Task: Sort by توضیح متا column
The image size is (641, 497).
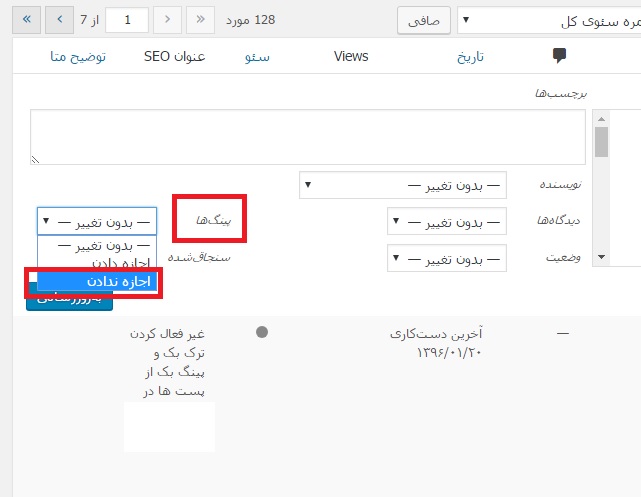Action: click(78, 56)
